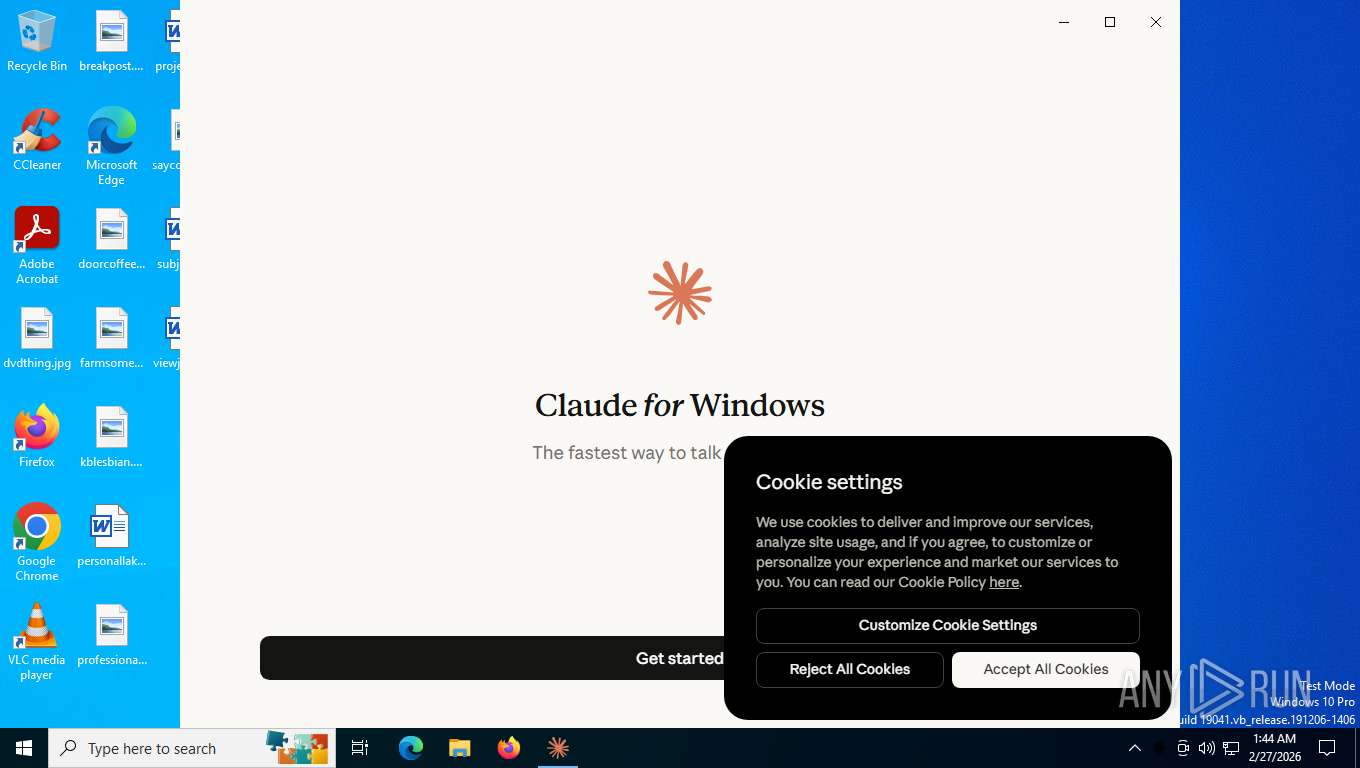
Task: Open the taskbar clock and date
Action: (x=1274, y=748)
